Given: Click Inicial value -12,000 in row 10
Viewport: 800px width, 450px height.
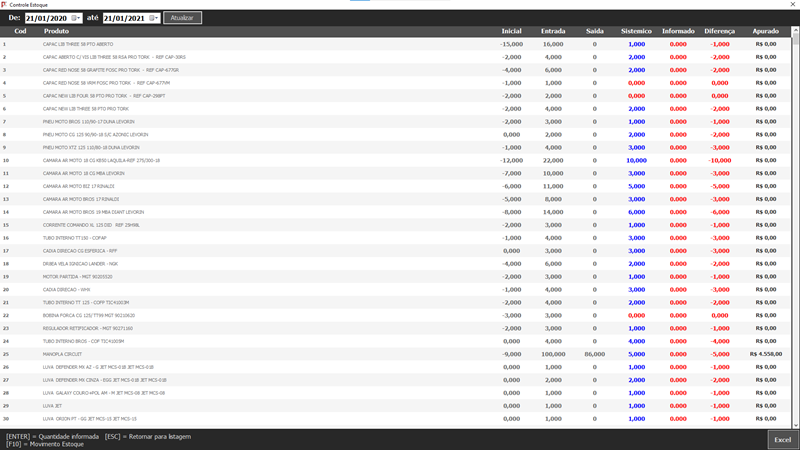Looking at the screenshot, I should [511, 160].
